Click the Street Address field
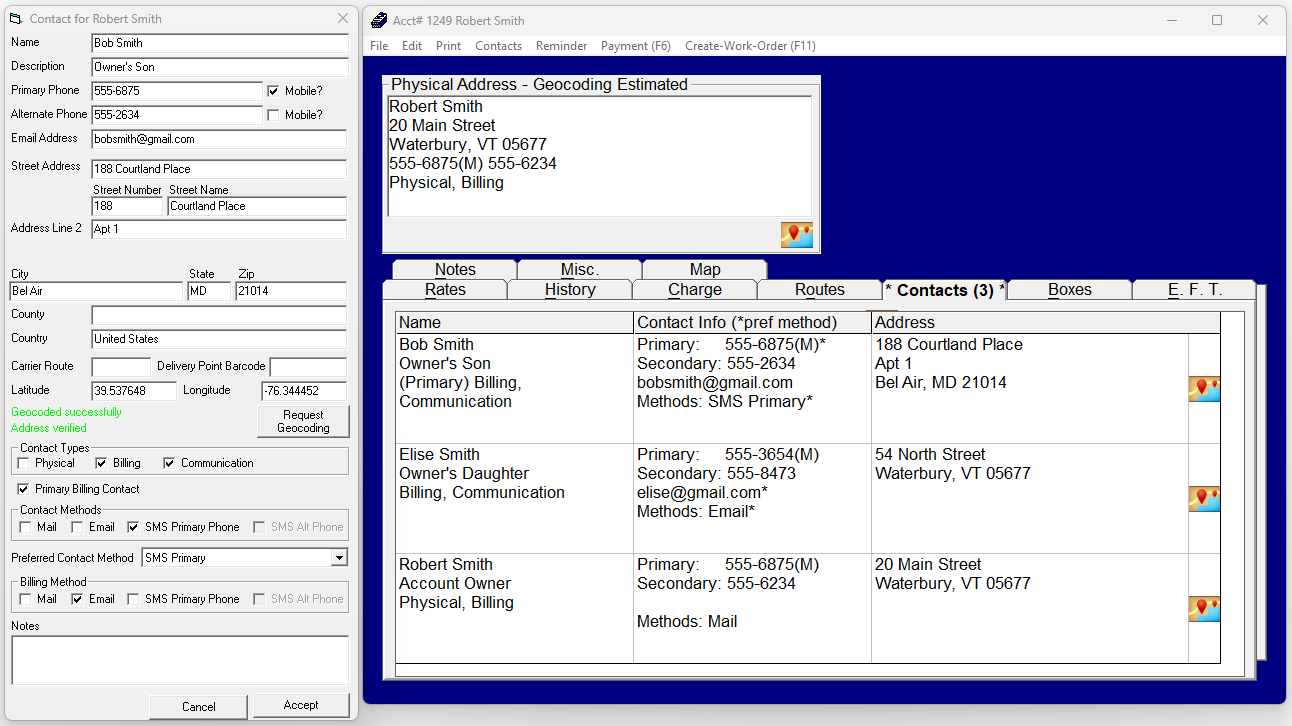The image size is (1292, 726). pos(219,169)
